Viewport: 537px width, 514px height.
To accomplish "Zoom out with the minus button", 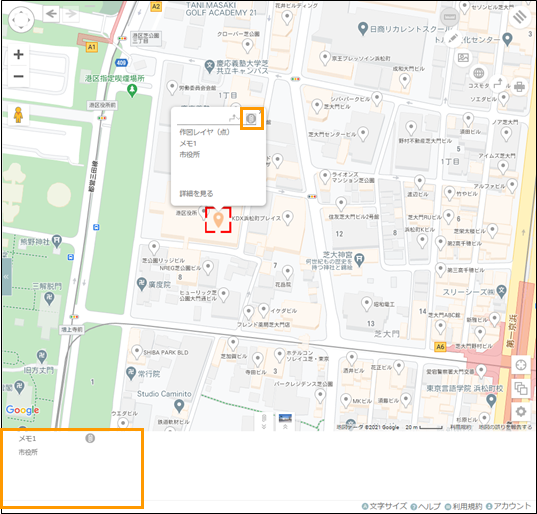I will 18,76.
